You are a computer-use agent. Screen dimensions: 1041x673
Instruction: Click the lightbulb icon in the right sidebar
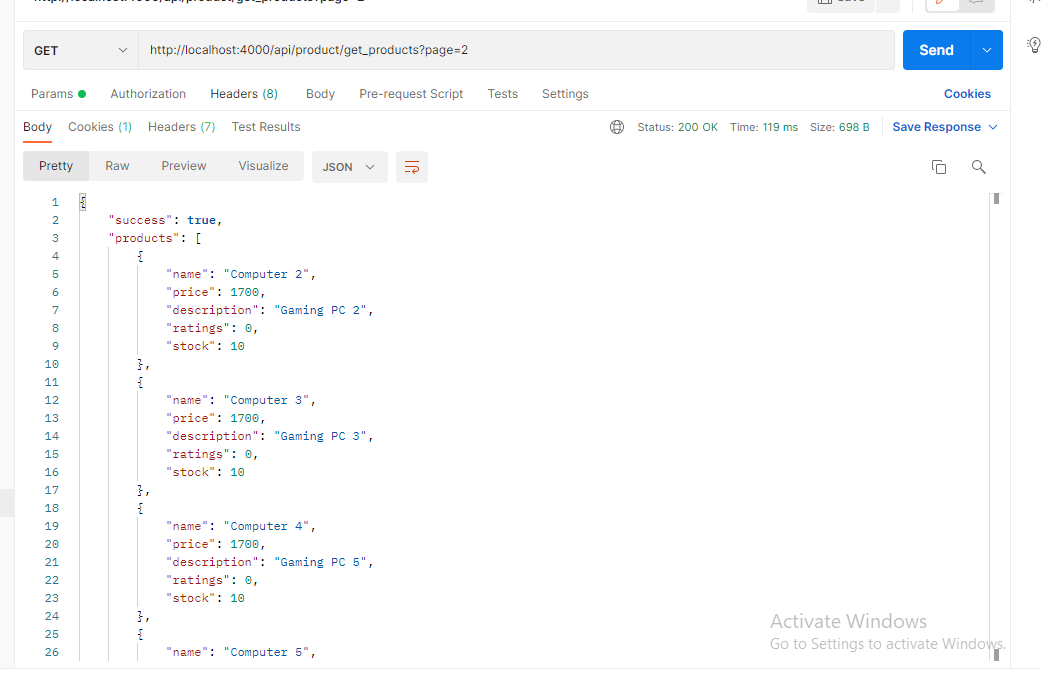tap(1034, 45)
